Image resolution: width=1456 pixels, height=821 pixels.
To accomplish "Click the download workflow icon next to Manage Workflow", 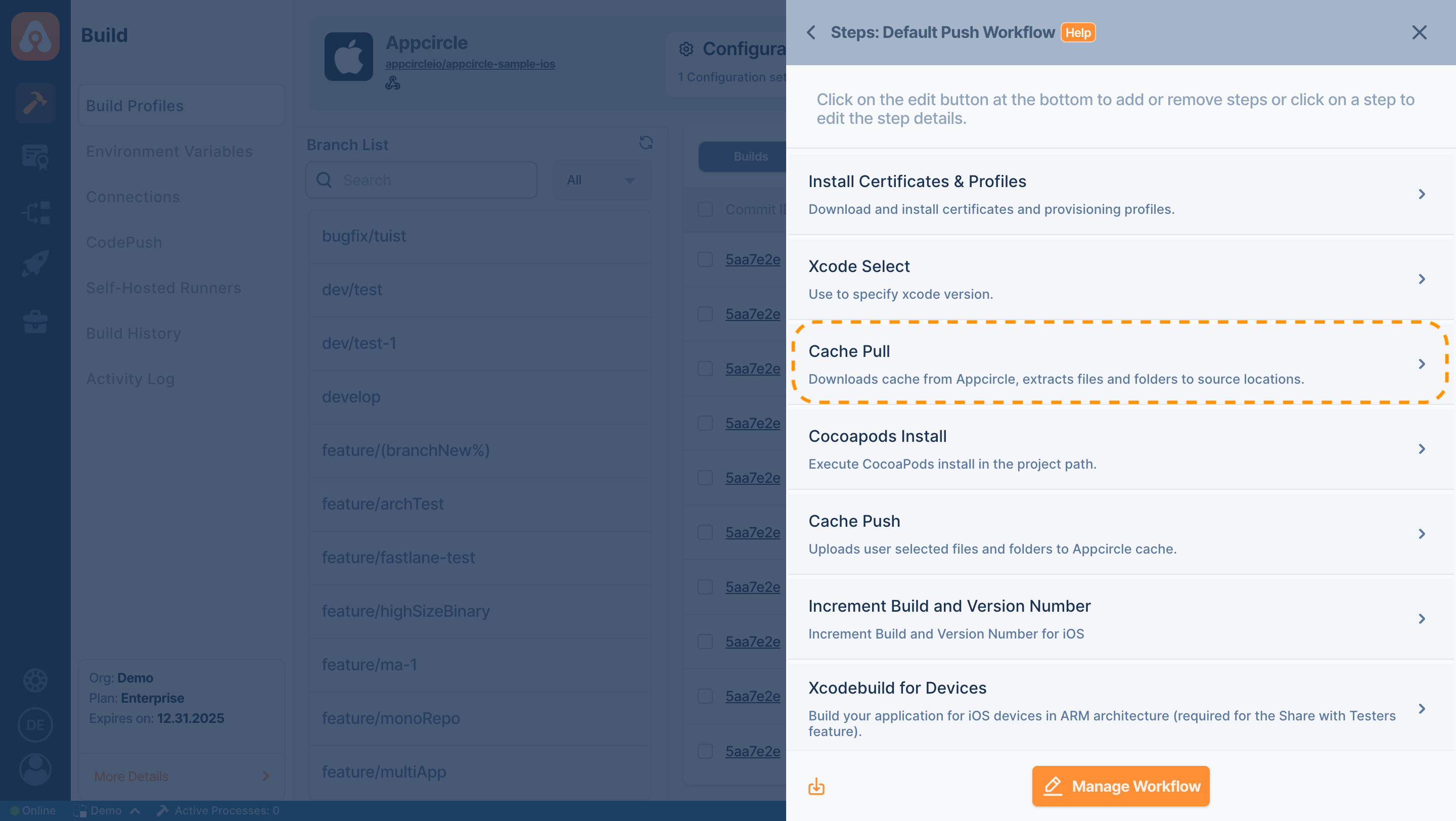I will coord(816,786).
